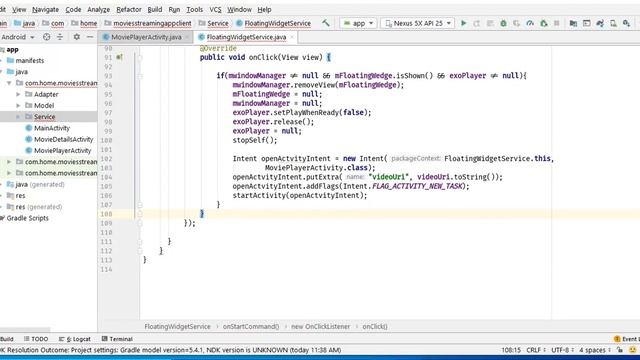Expand the Model package
The image size is (640, 360).
18,105
